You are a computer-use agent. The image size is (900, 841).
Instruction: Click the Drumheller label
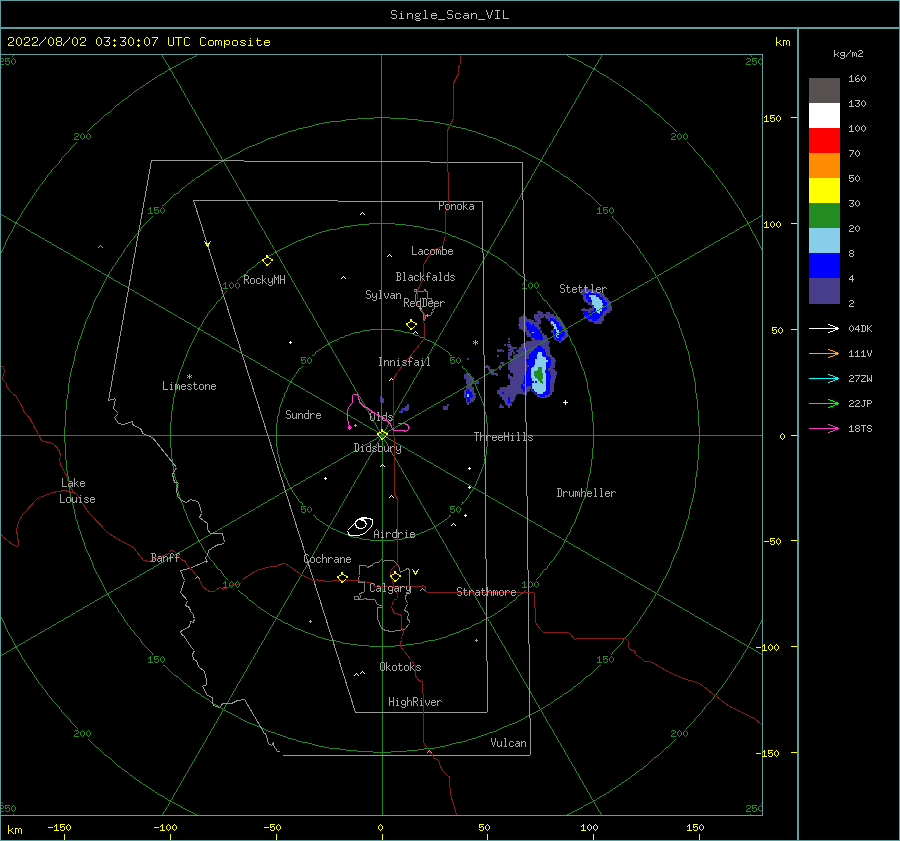click(x=586, y=493)
